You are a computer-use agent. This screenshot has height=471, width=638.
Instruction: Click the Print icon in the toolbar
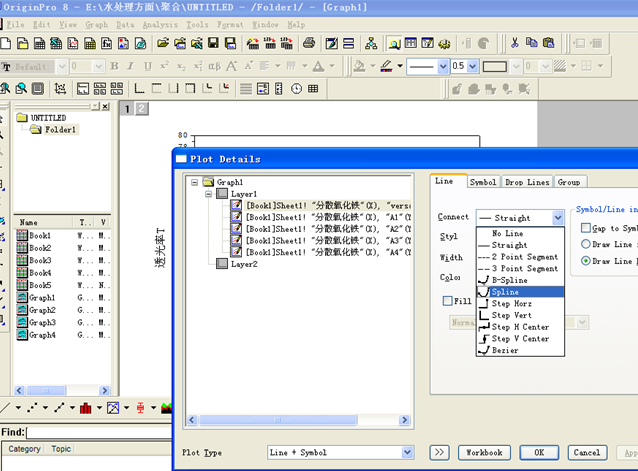pyautogui.click(x=310, y=43)
